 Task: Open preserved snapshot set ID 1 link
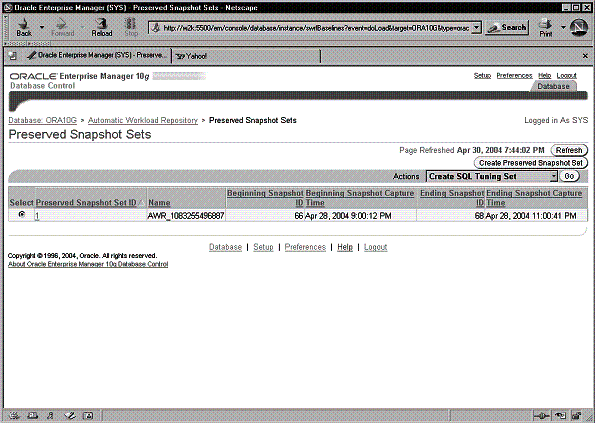pos(37,216)
